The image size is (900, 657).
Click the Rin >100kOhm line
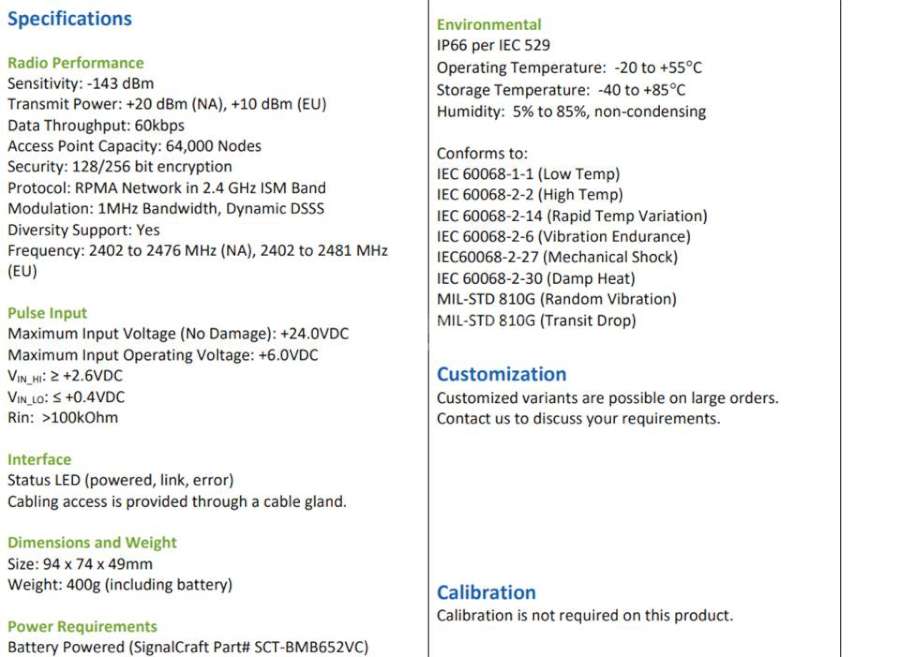pos(63,418)
